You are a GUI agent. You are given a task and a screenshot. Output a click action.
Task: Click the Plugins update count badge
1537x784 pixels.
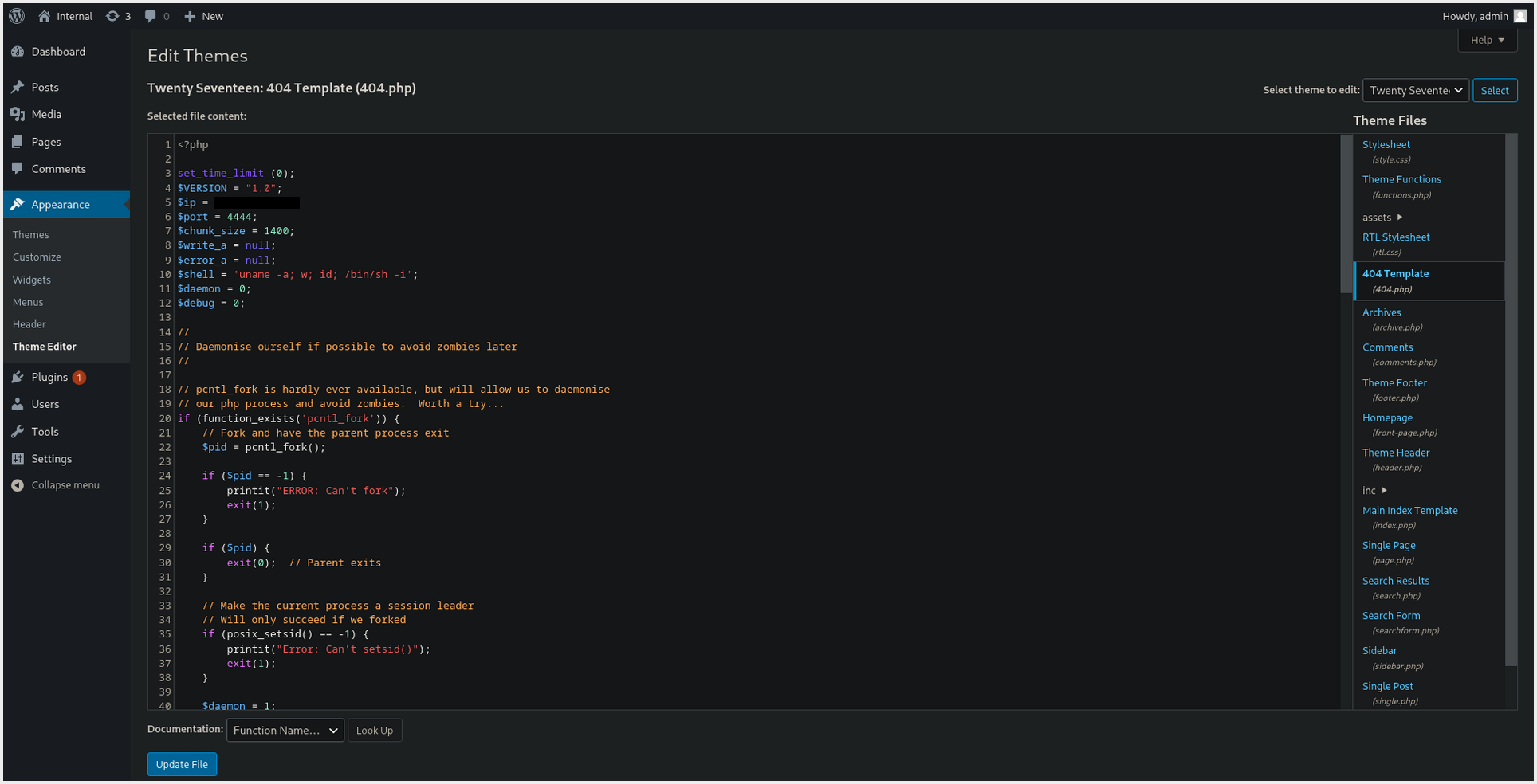coord(79,378)
